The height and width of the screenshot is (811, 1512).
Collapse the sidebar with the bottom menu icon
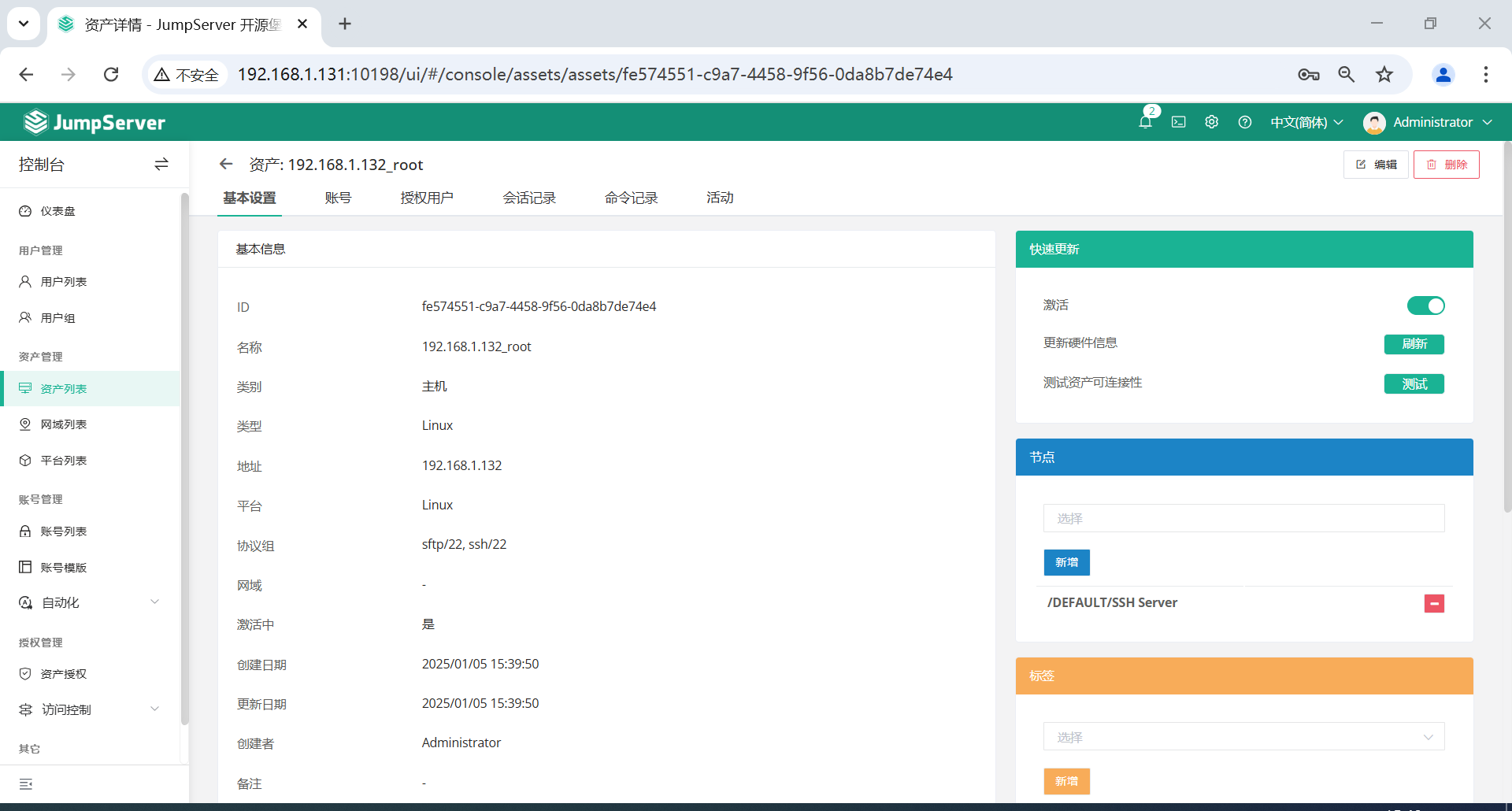26,784
